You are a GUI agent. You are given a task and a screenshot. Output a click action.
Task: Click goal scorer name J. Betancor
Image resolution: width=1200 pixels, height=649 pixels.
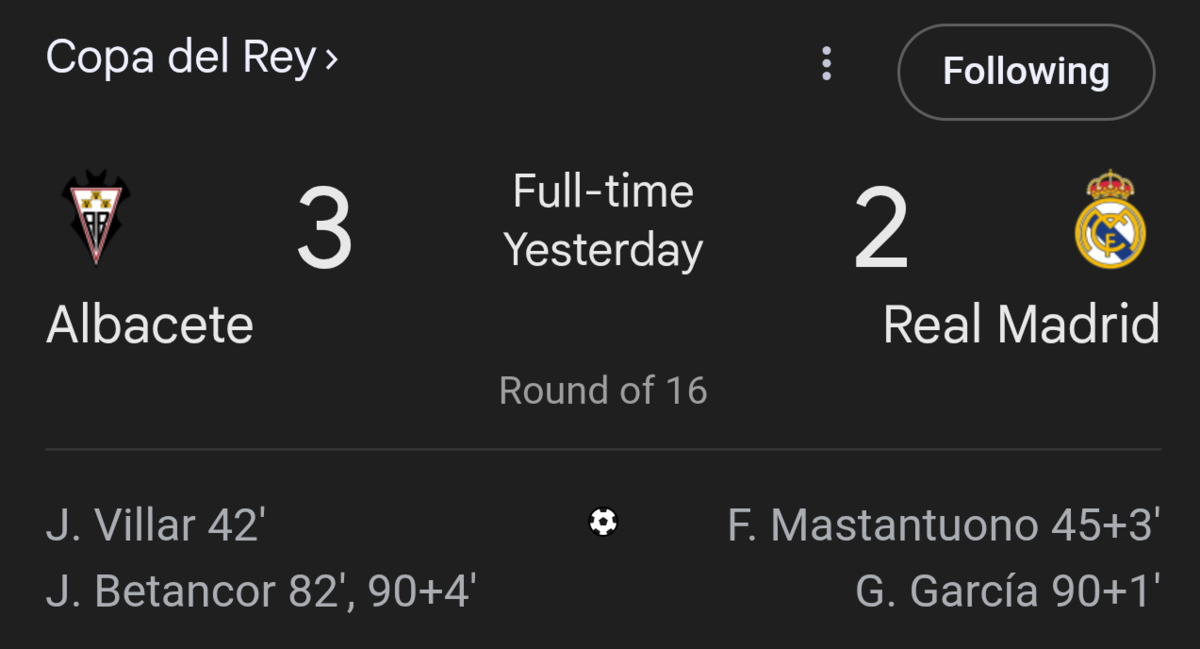pyautogui.click(x=162, y=591)
